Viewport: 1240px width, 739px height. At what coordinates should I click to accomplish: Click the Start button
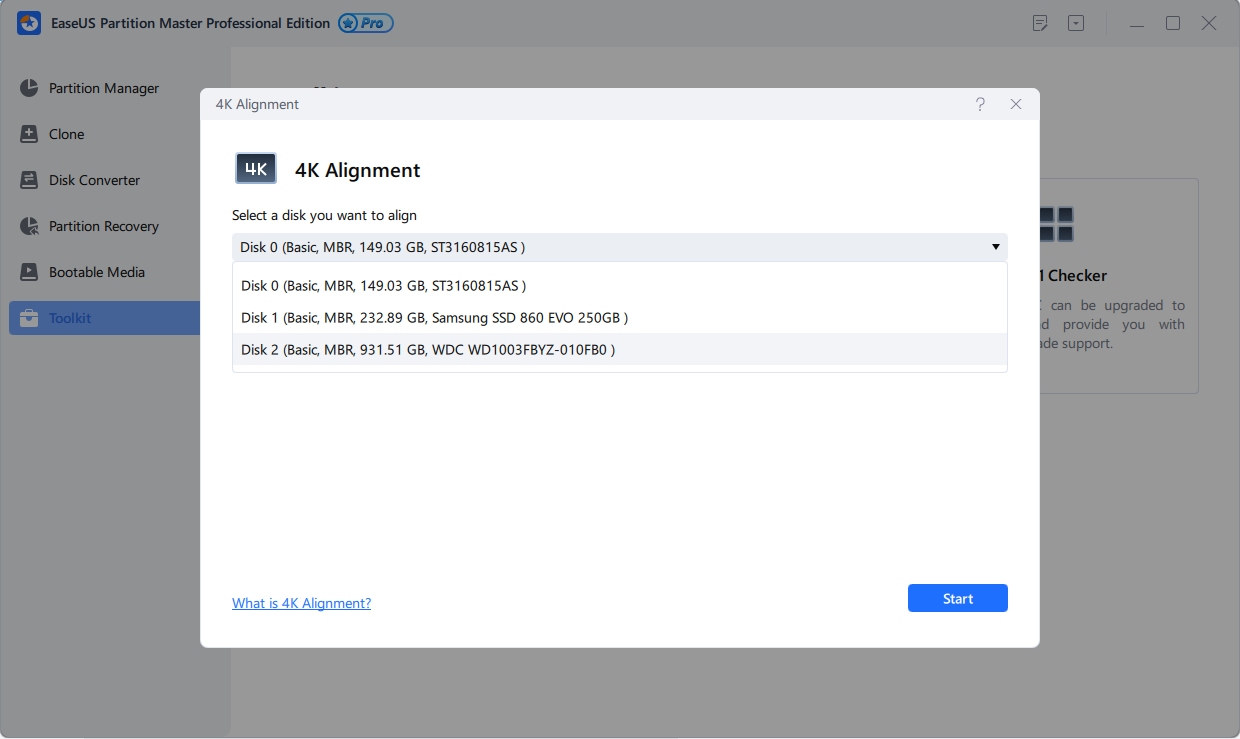pos(958,598)
